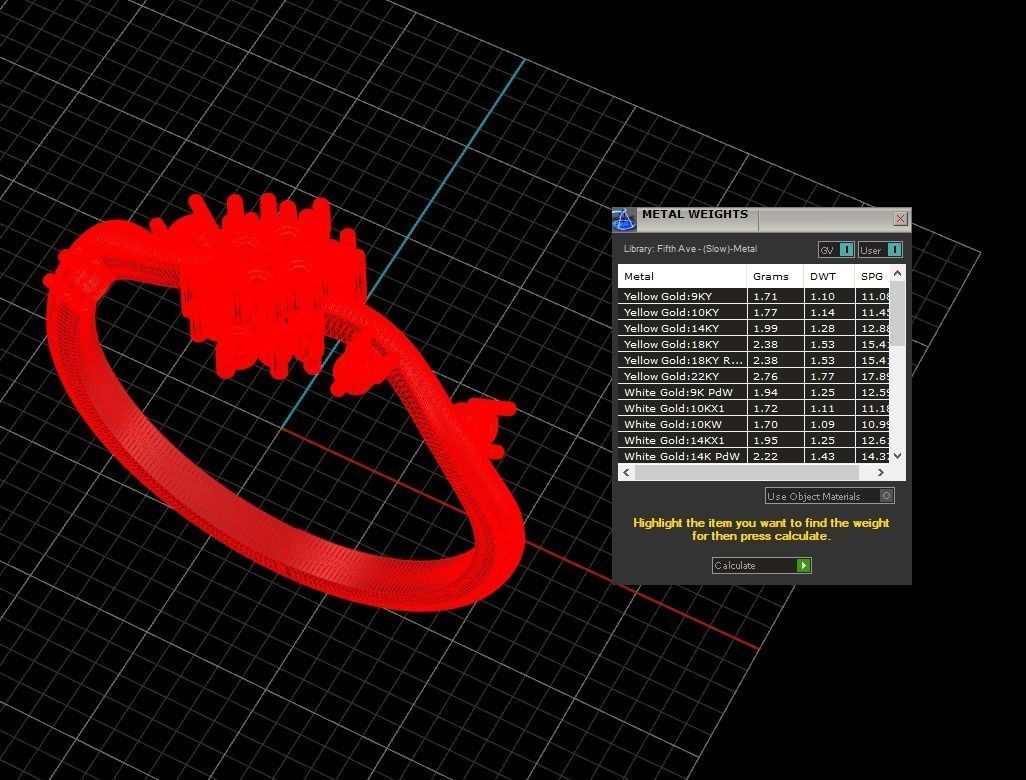Click the scroll up arrow in metal list
This screenshot has width=1026, height=780.
[x=898, y=273]
